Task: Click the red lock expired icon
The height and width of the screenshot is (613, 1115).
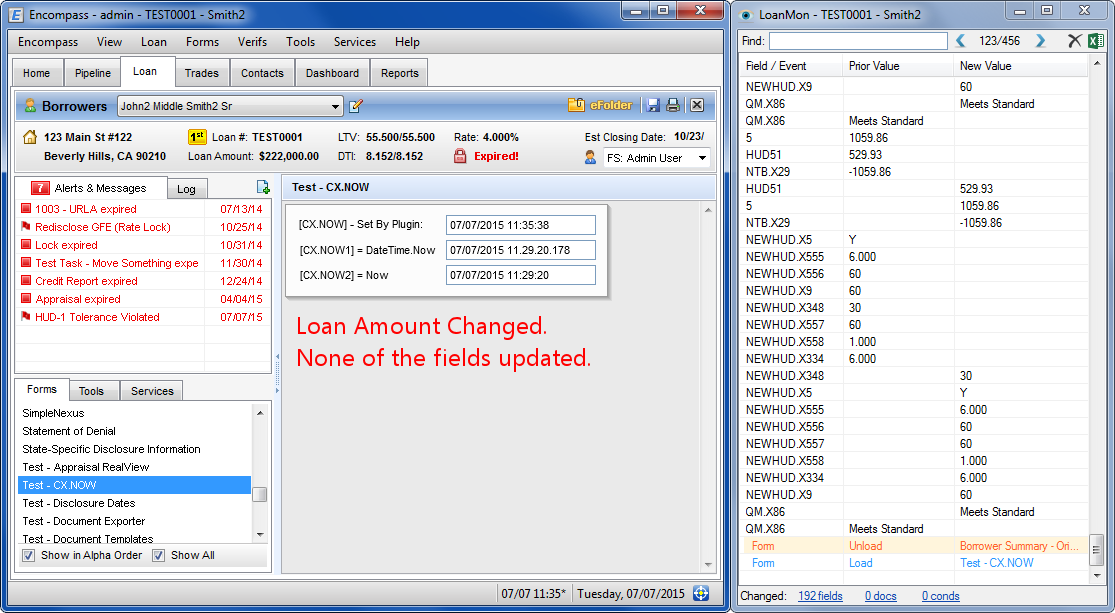Action: 460,156
